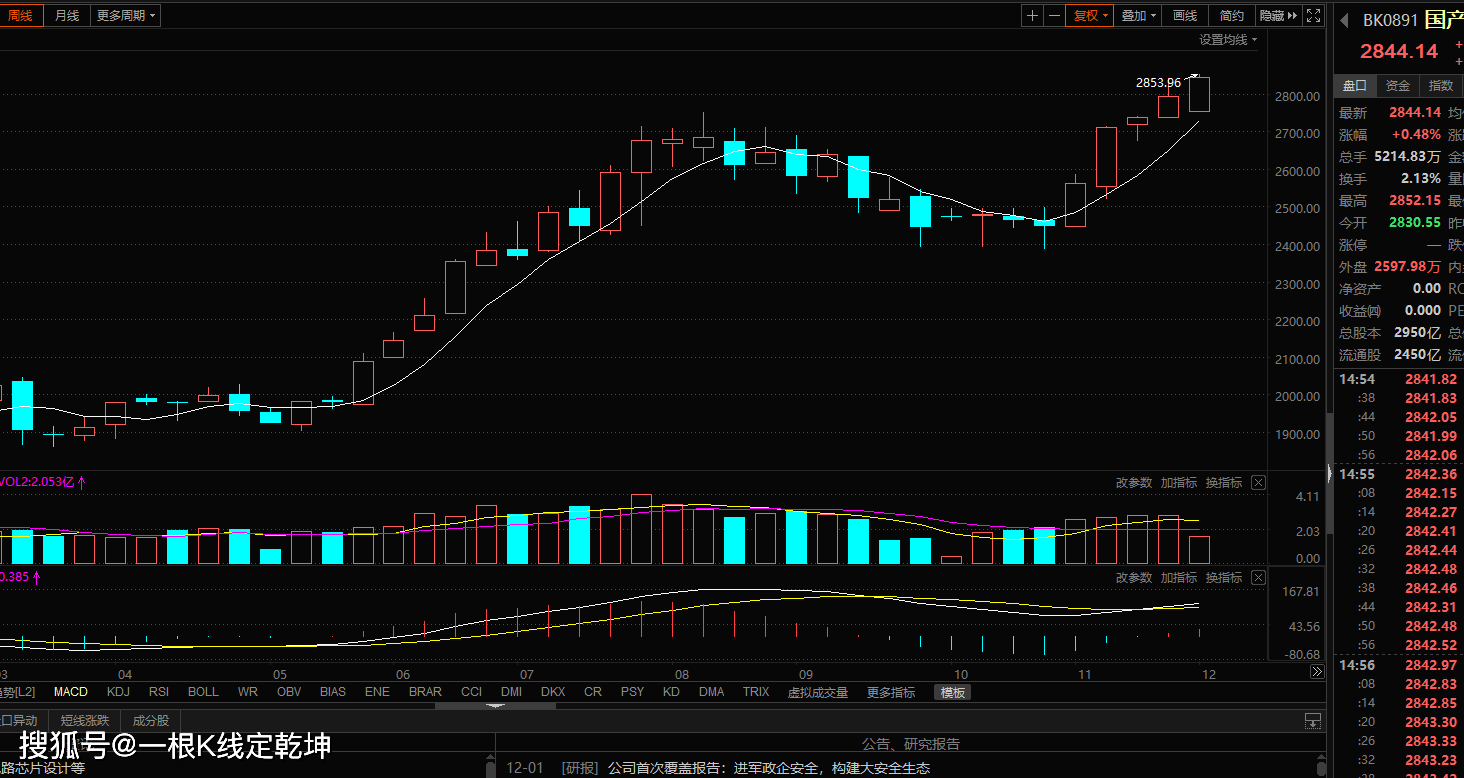Click the horizontal splitter handle below indicator tabs
The image size is (1464, 778).
click(x=495, y=706)
